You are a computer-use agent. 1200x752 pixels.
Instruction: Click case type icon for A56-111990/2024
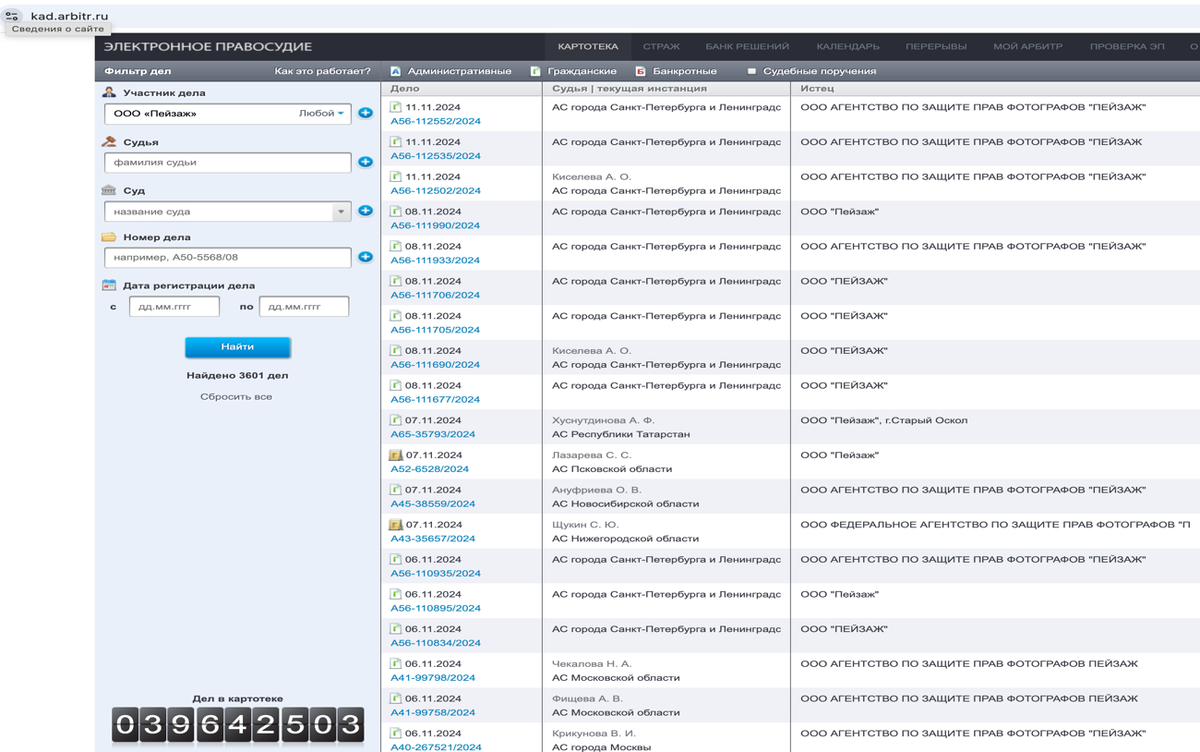click(x=396, y=211)
